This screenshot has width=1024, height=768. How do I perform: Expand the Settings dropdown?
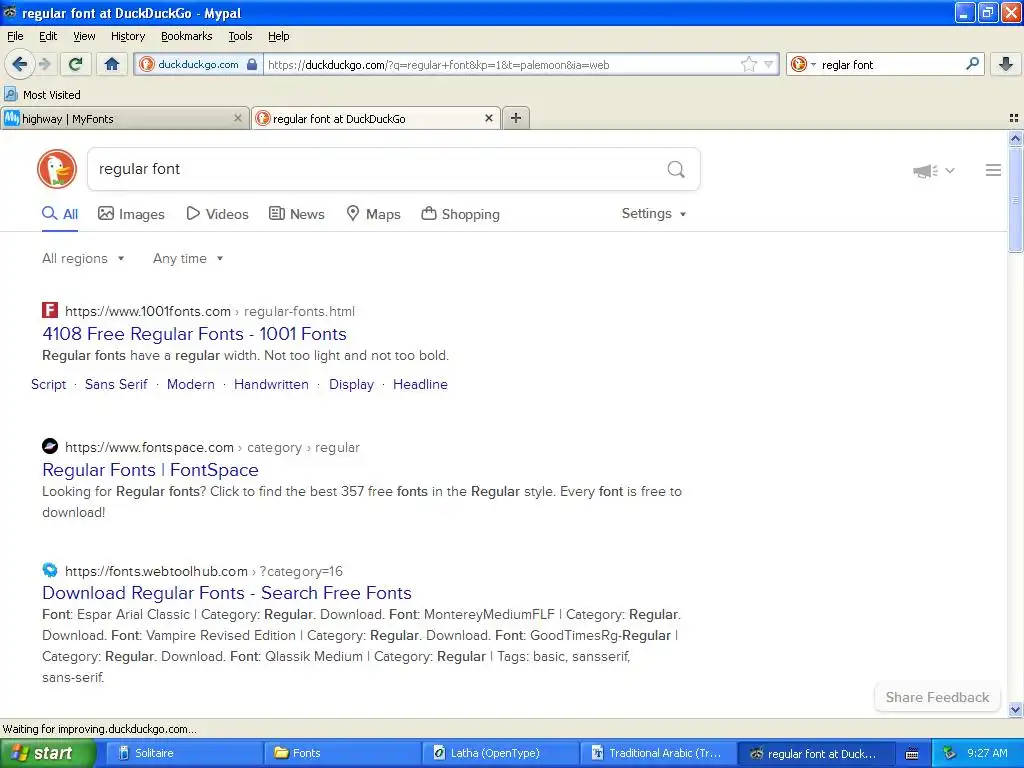click(x=654, y=214)
